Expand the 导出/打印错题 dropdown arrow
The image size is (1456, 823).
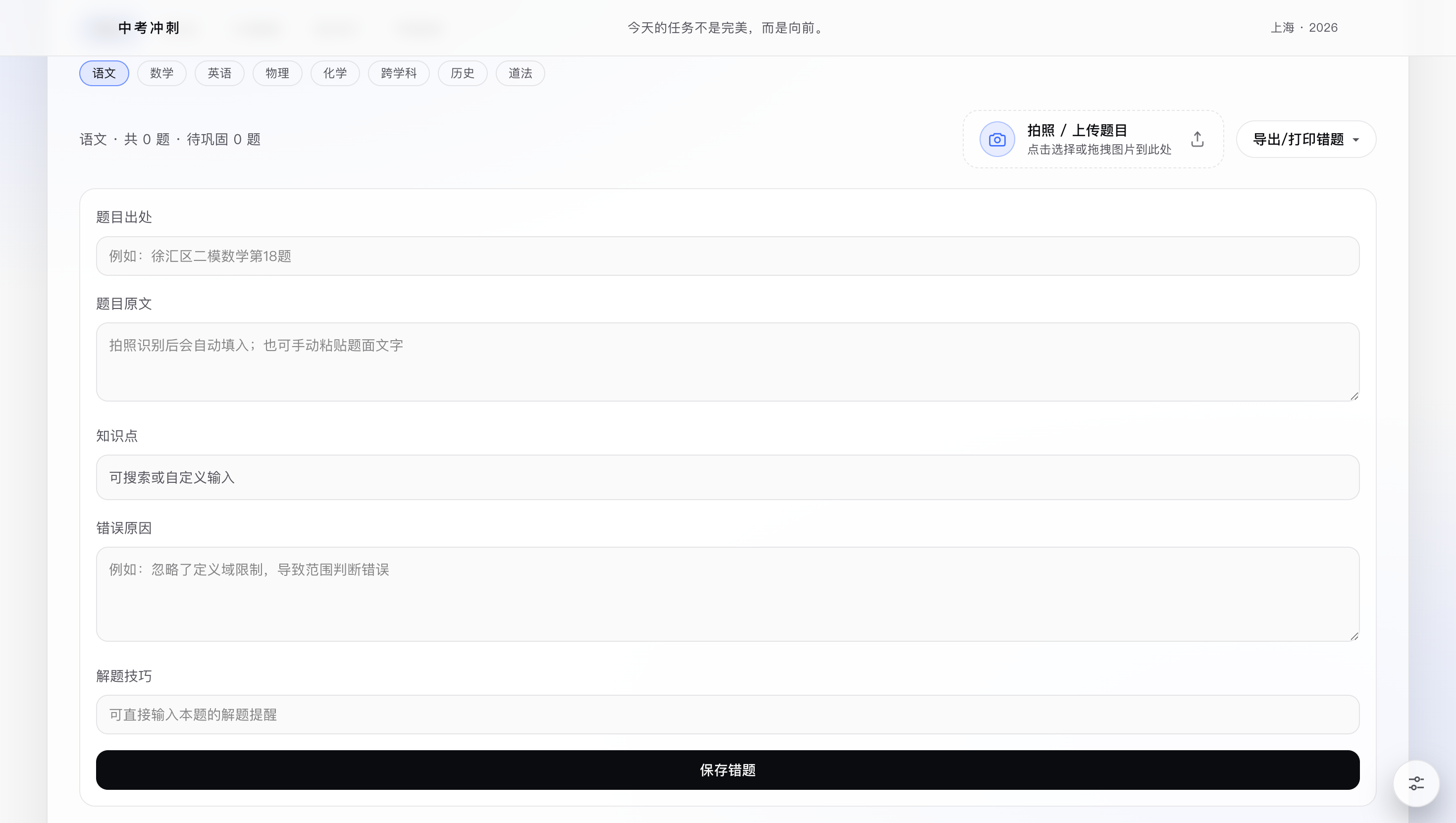tap(1356, 140)
